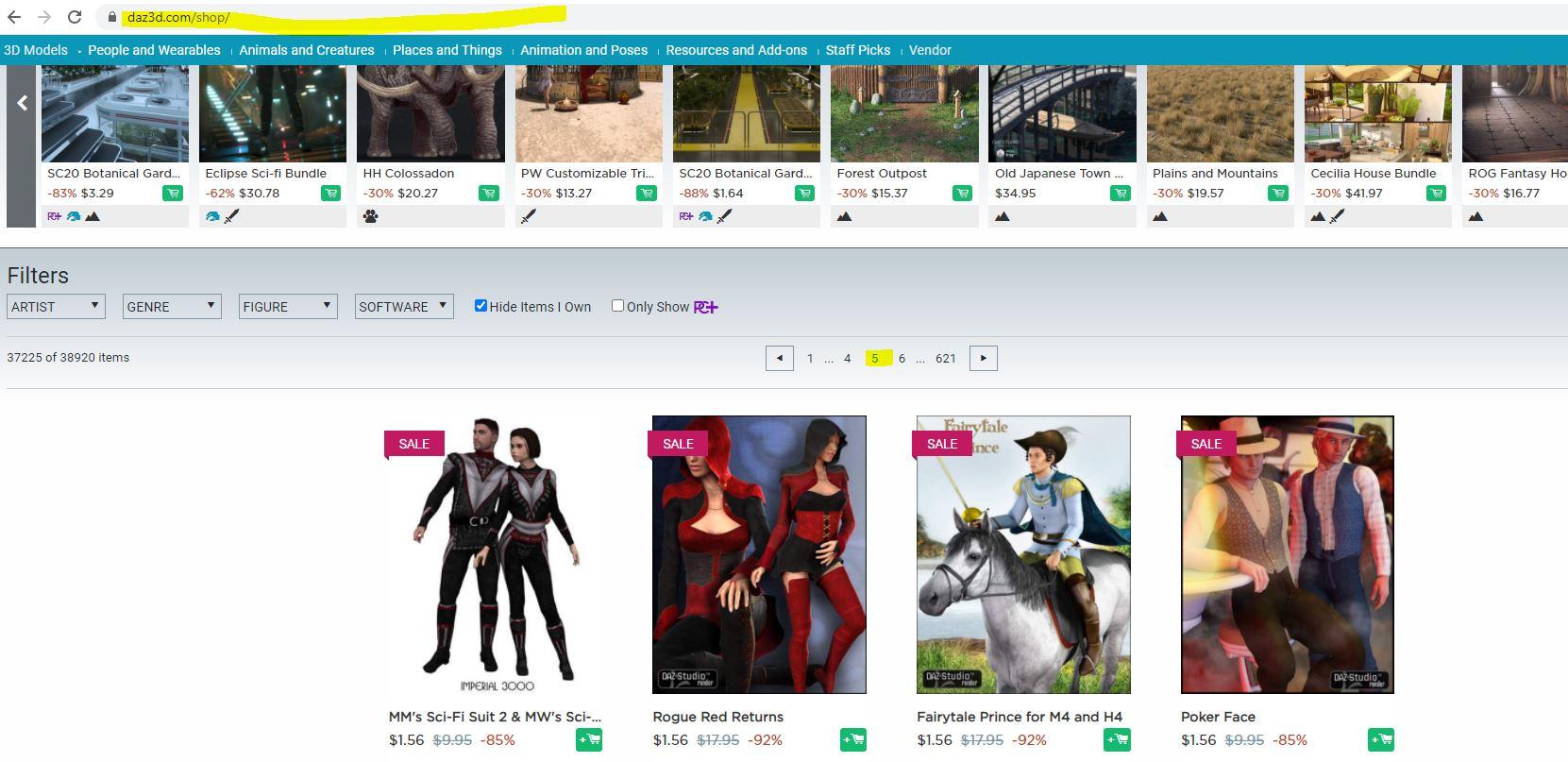Add Cecilia House Bundle to cart
Screen dimensions: 1568x762
(1436, 194)
